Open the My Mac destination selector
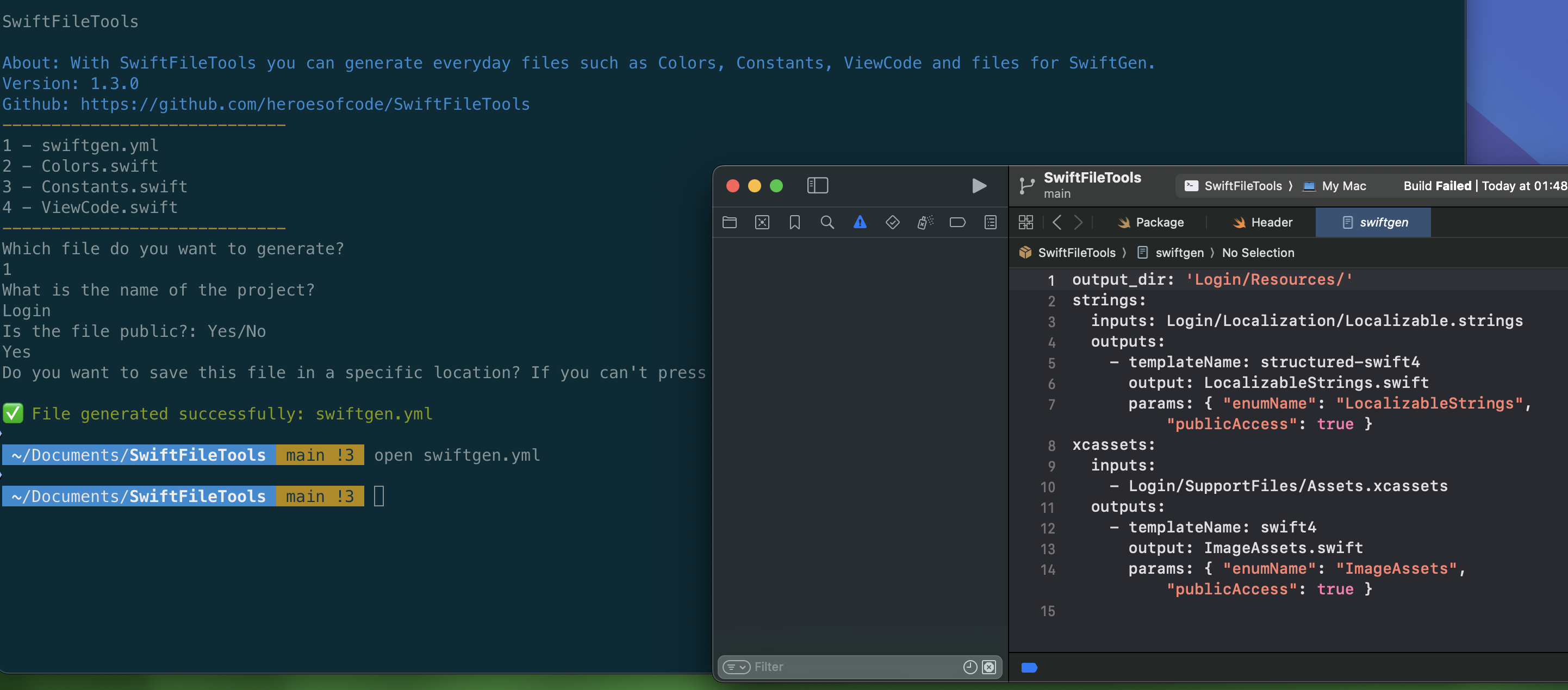This screenshot has height=690, width=1568. (1343, 186)
